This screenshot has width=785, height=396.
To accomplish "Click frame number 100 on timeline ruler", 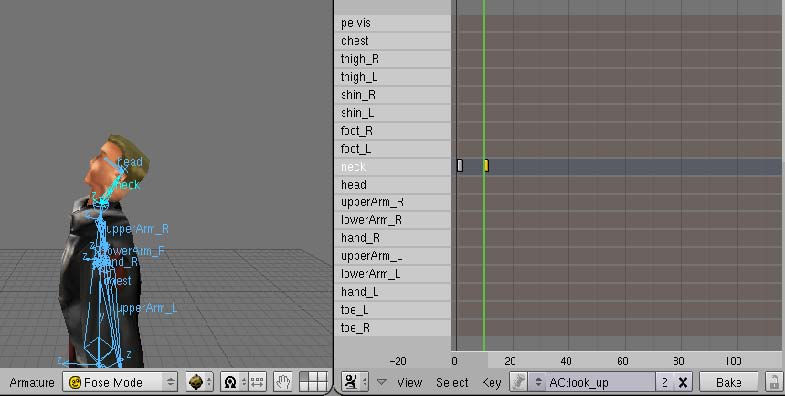I will point(733,361).
